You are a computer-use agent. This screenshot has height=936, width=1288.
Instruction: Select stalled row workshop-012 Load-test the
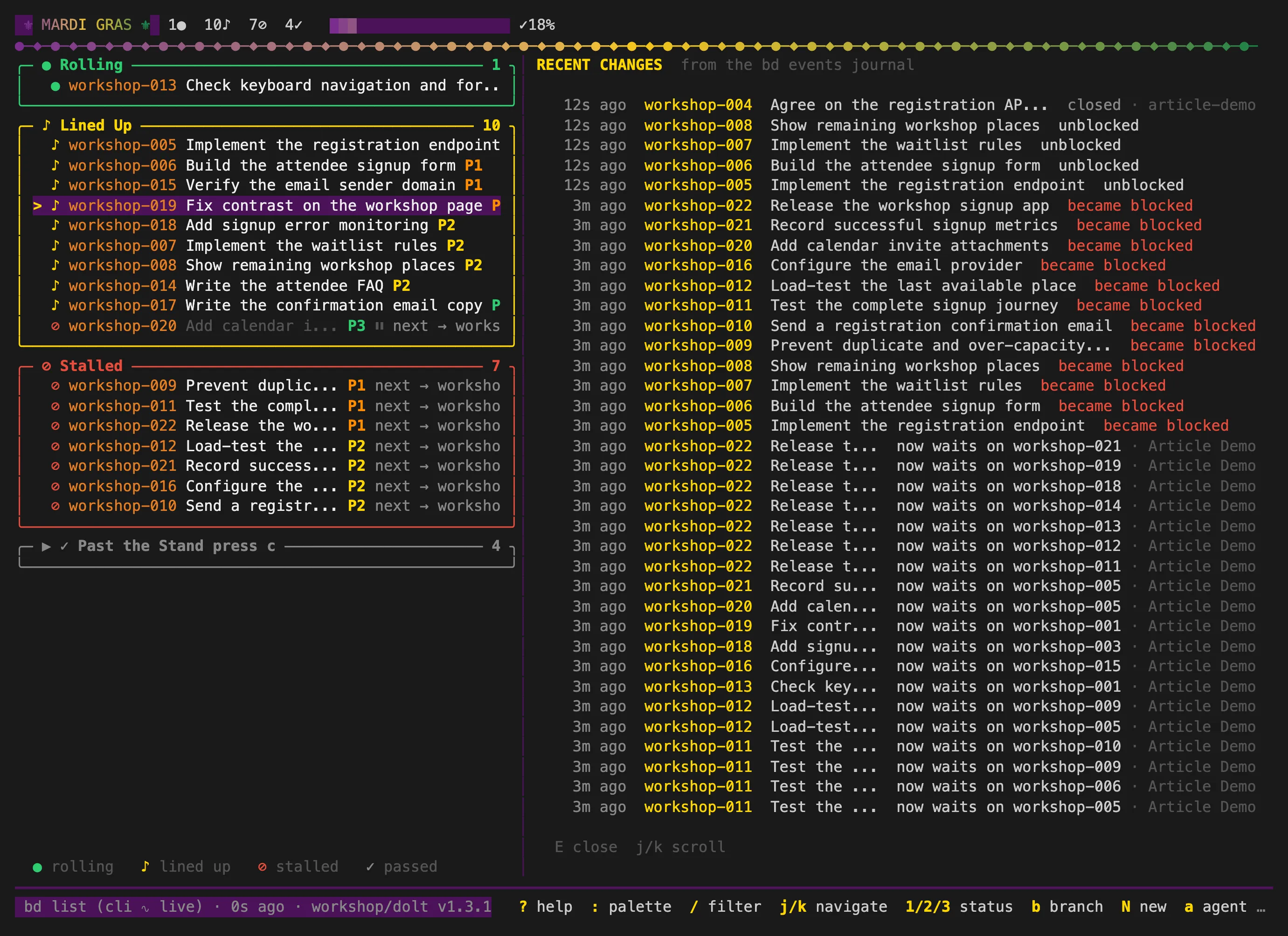267,446
